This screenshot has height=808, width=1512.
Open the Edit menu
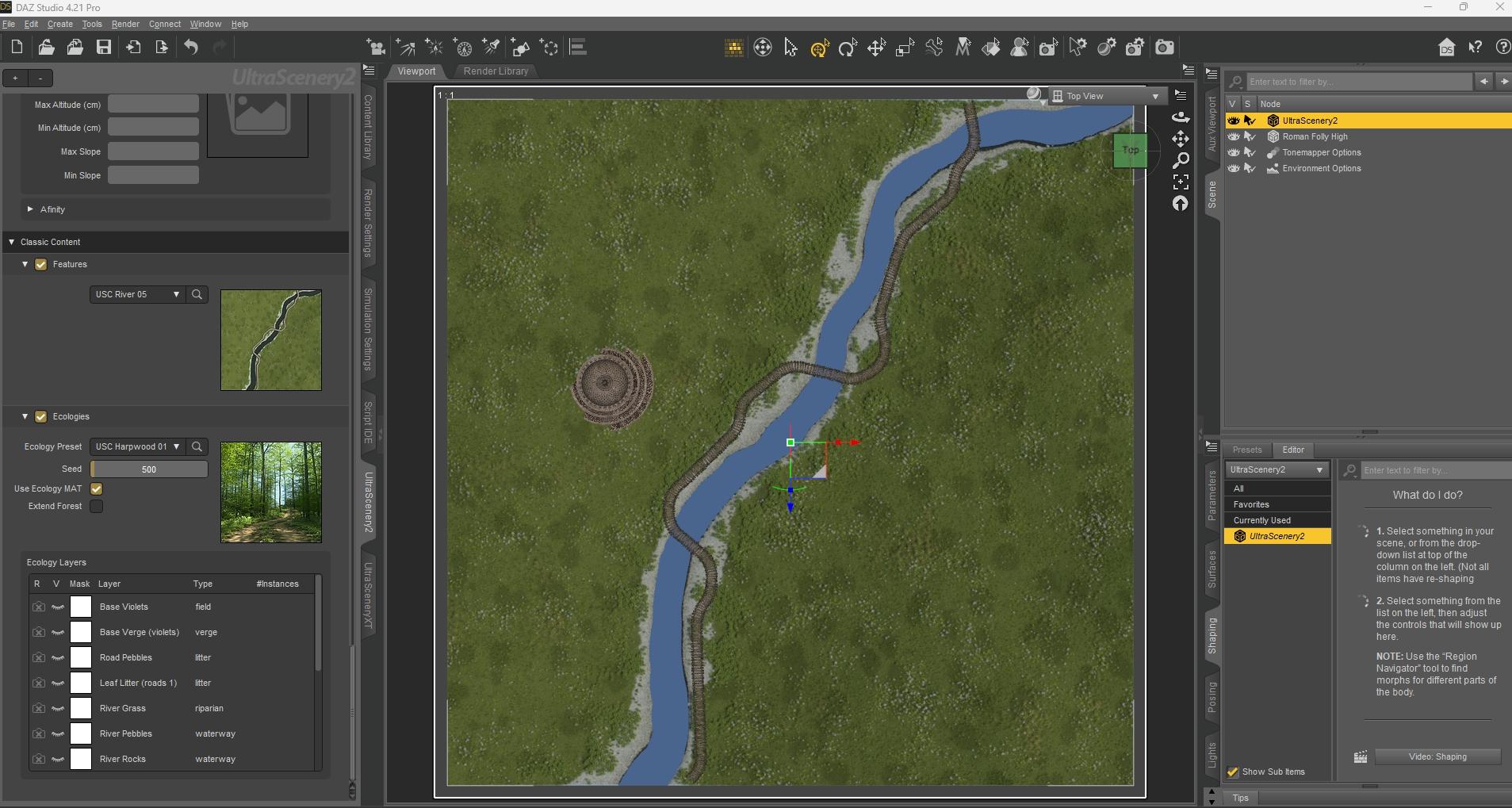tap(31, 24)
